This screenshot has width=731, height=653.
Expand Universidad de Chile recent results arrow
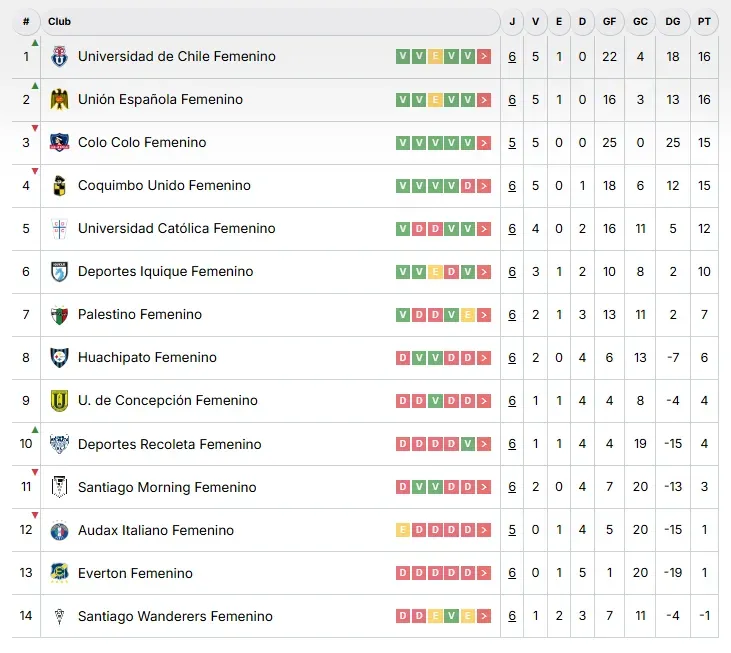click(x=484, y=57)
